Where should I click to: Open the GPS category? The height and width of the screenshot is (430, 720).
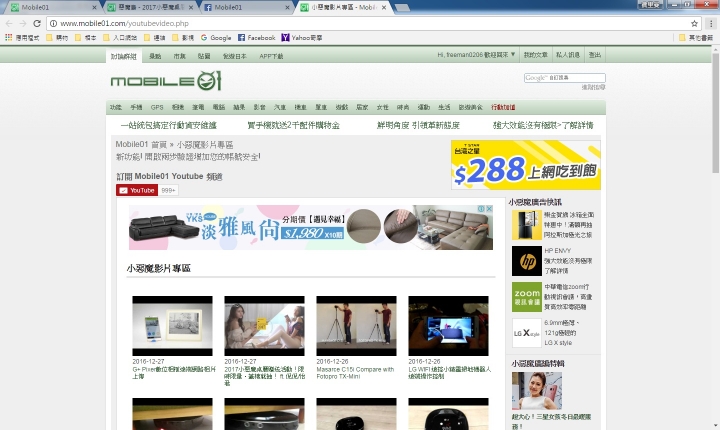157,107
